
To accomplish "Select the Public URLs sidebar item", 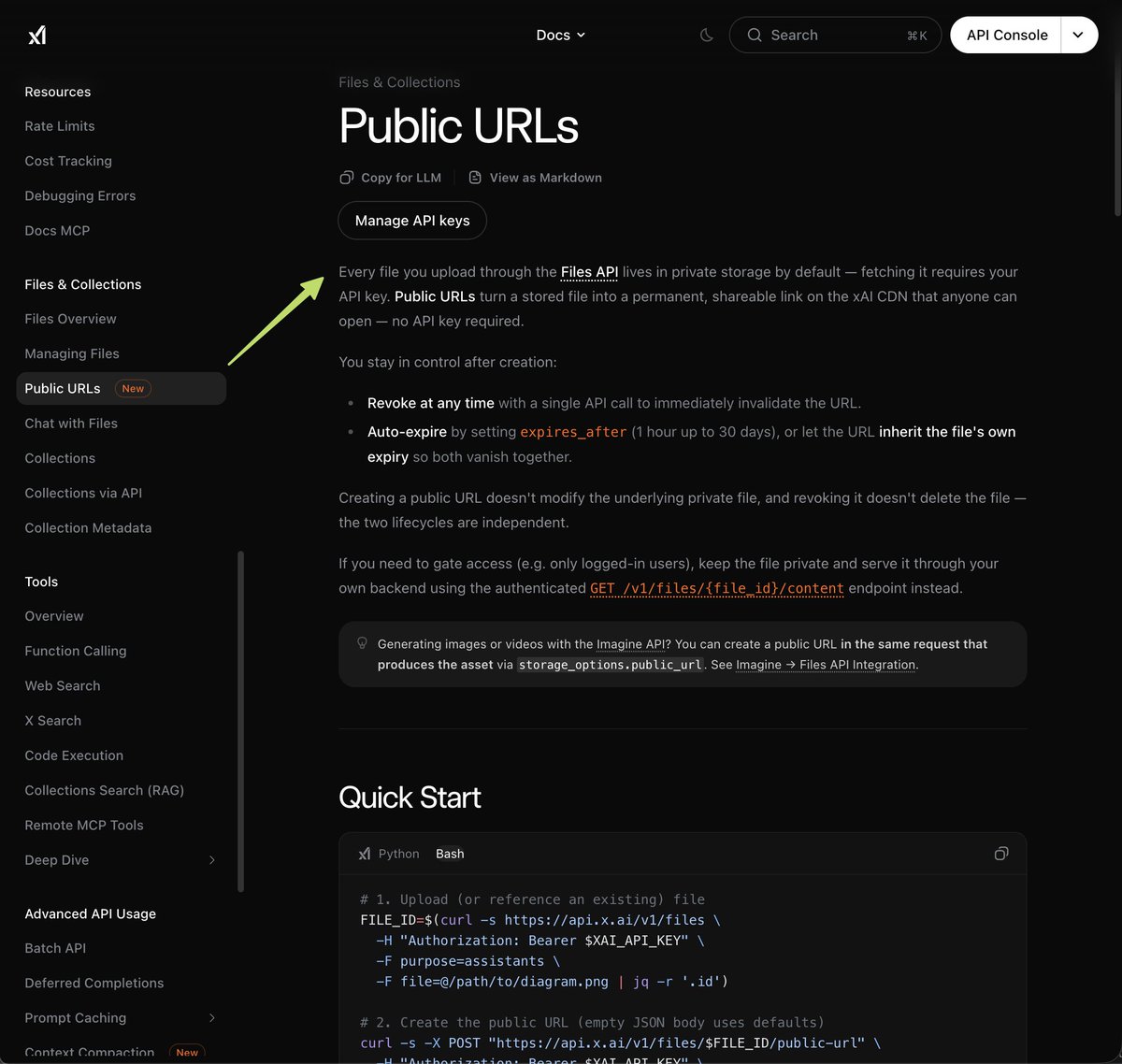I will pyautogui.click(x=122, y=389).
